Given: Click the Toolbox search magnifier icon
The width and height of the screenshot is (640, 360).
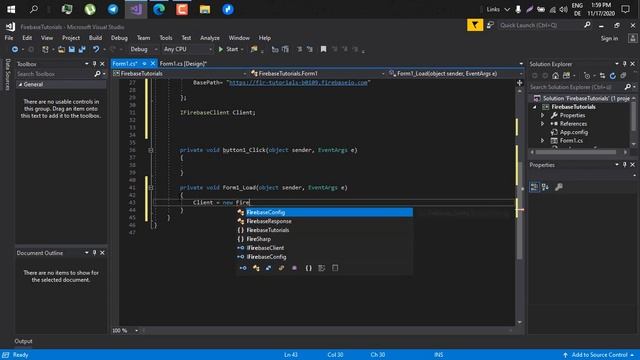Looking at the screenshot, I should [x=97, y=74].
